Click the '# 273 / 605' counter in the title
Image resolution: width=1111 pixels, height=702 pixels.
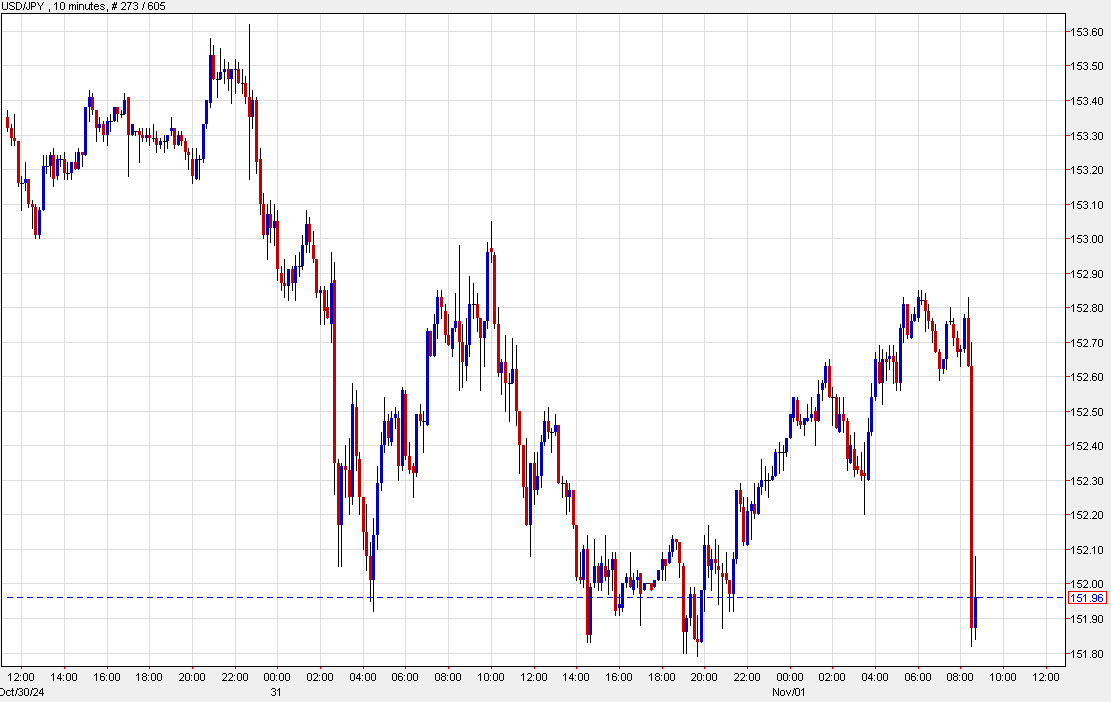pos(139,6)
